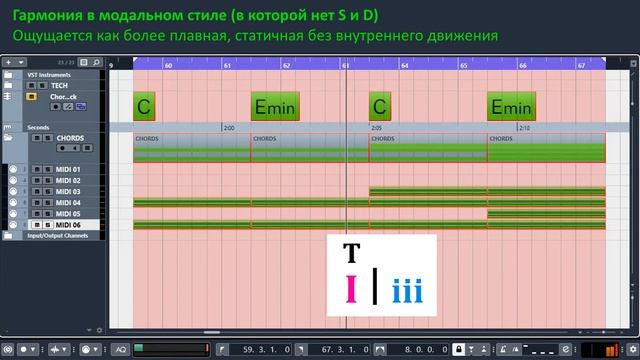
Task: Select the last CHORDS folder part
Action: [546, 148]
